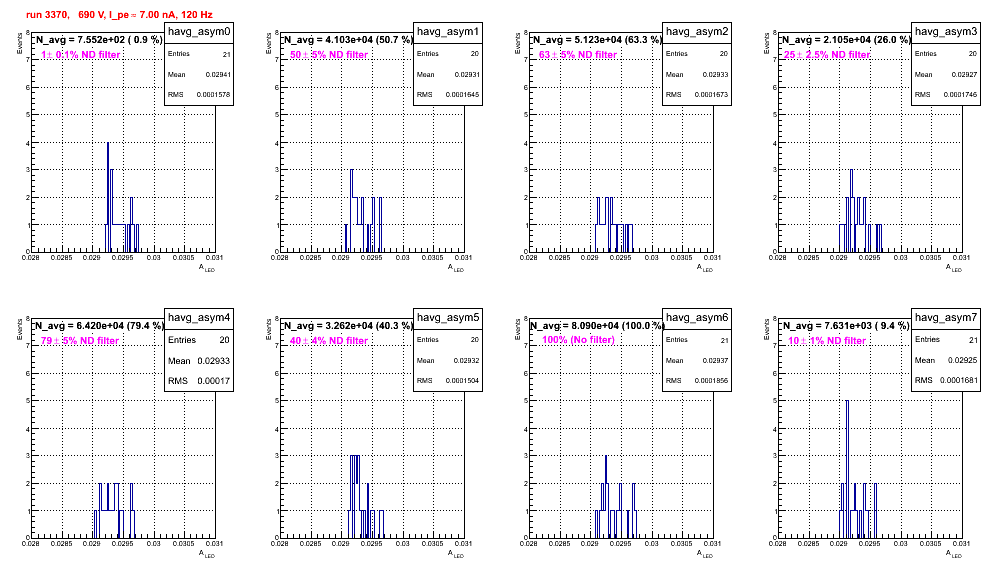Click RMS 0.0001681 in havg_asym7 stats

coord(946,380)
